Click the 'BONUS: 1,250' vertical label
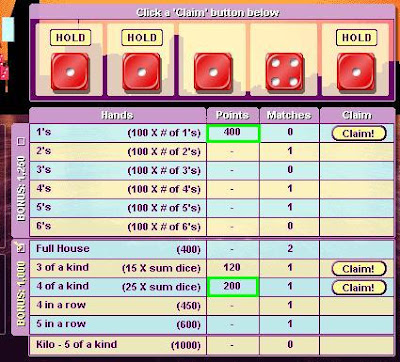Screen dimensions: 400x362 click(21, 188)
